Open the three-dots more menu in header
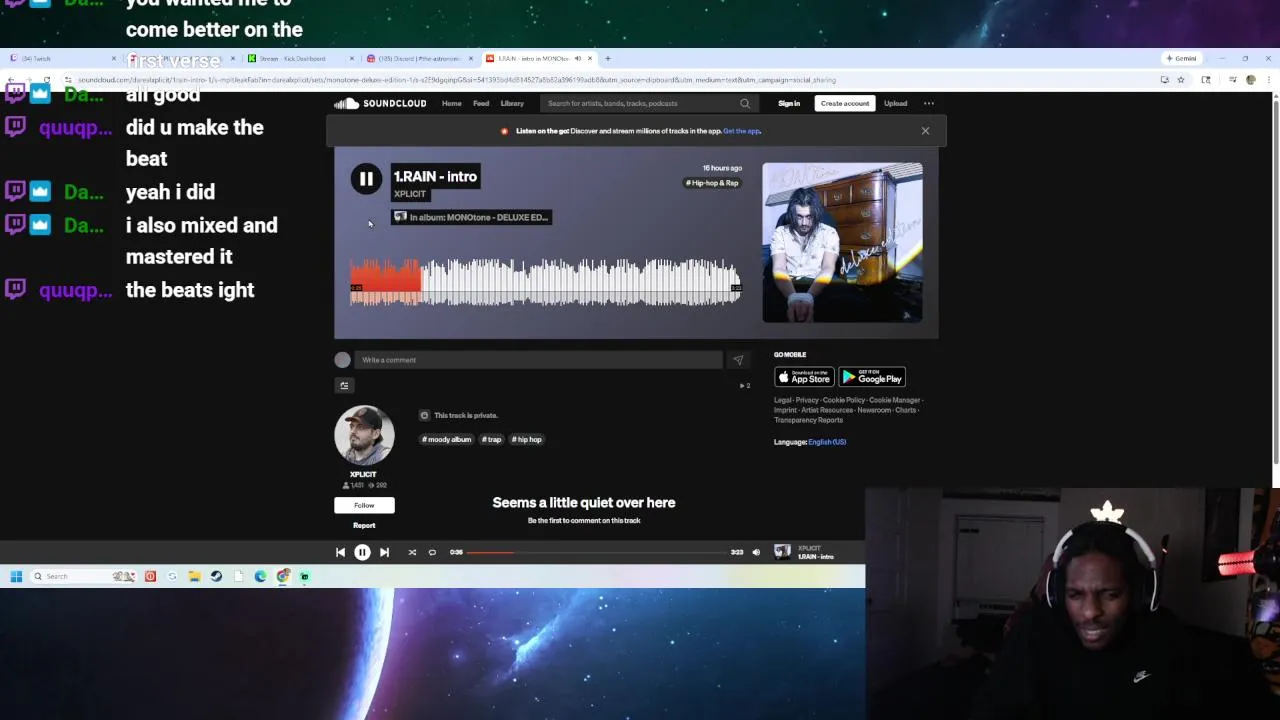Screen dimensions: 1280x720 pos(928,103)
